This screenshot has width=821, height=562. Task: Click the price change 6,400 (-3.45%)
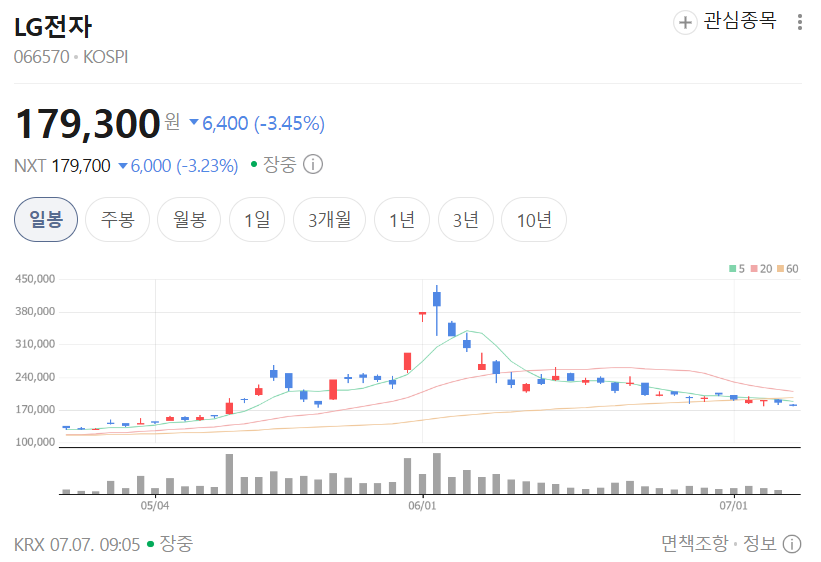pyautogui.click(x=257, y=123)
